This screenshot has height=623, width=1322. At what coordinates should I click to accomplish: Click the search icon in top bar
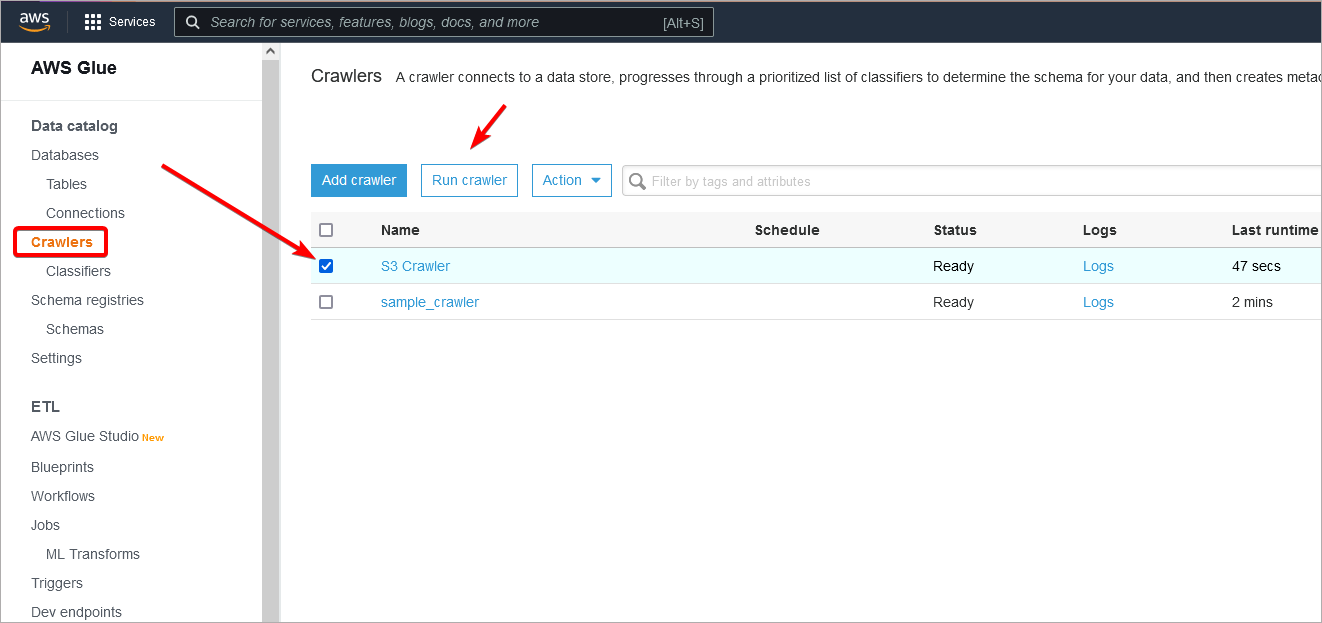pyautogui.click(x=192, y=22)
